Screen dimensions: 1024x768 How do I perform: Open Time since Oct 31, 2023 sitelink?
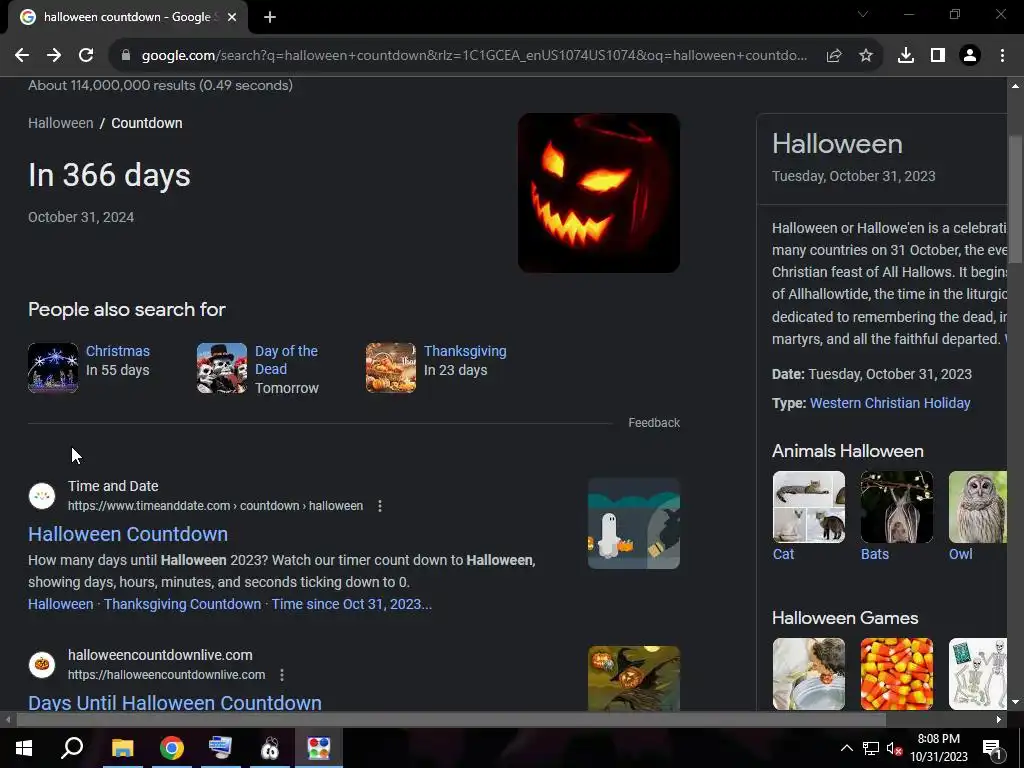(351, 604)
